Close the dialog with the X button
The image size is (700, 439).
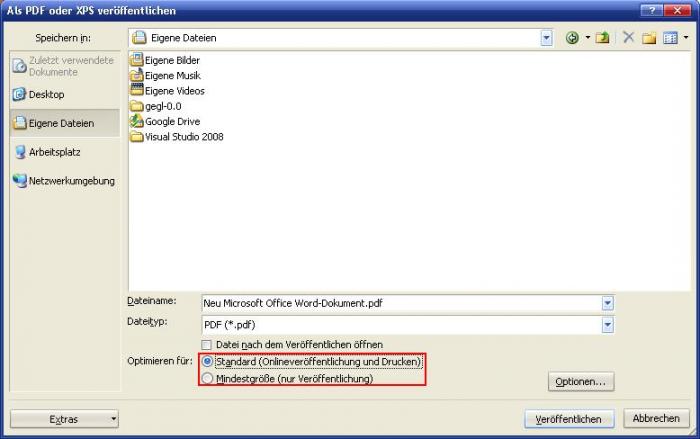(x=677, y=10)
